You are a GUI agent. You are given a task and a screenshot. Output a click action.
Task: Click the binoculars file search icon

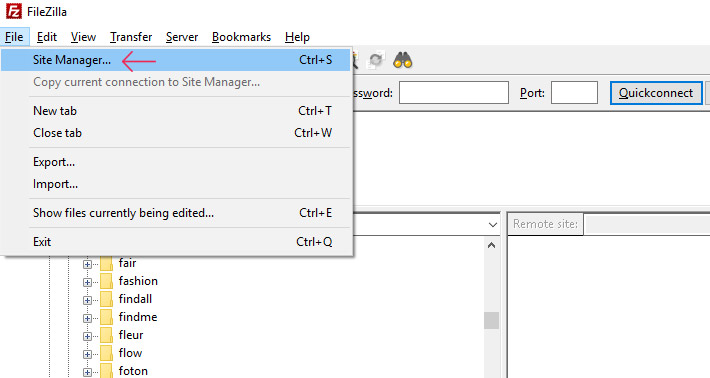[x=403, y=60]
